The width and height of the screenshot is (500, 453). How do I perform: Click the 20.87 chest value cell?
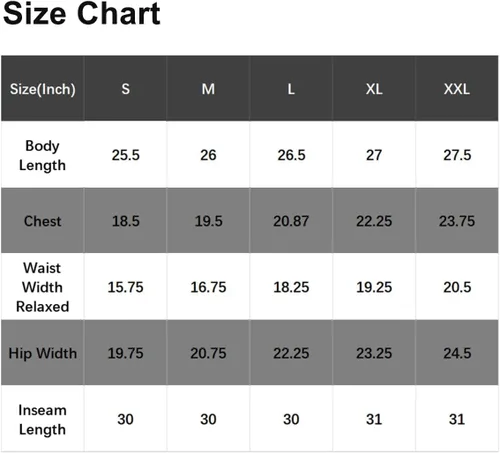291,221
